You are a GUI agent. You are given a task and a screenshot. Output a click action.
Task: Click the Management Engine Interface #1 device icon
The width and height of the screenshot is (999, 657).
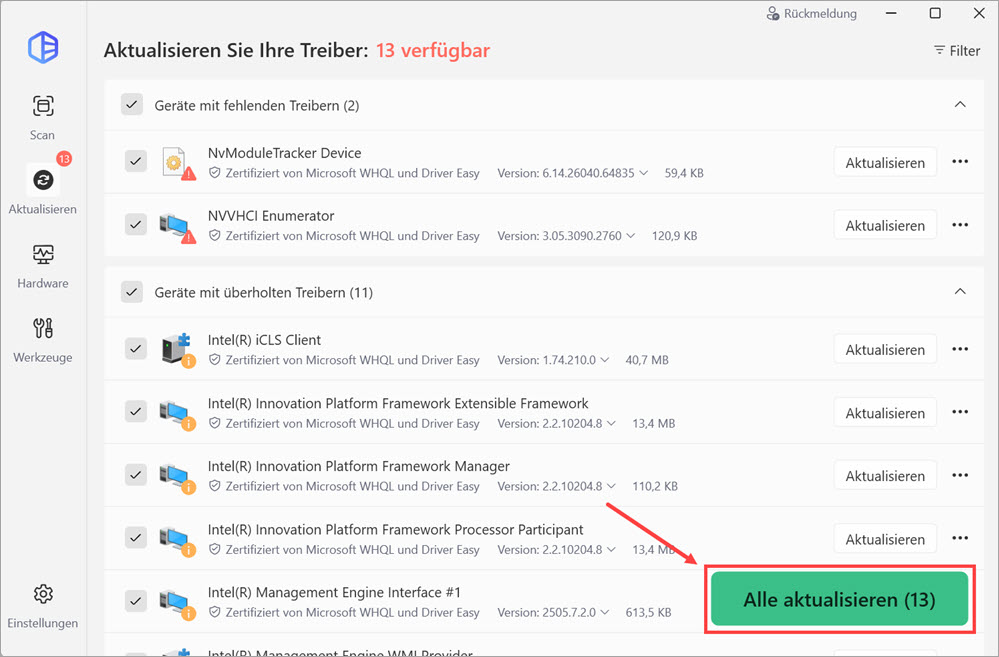[178, 603]
